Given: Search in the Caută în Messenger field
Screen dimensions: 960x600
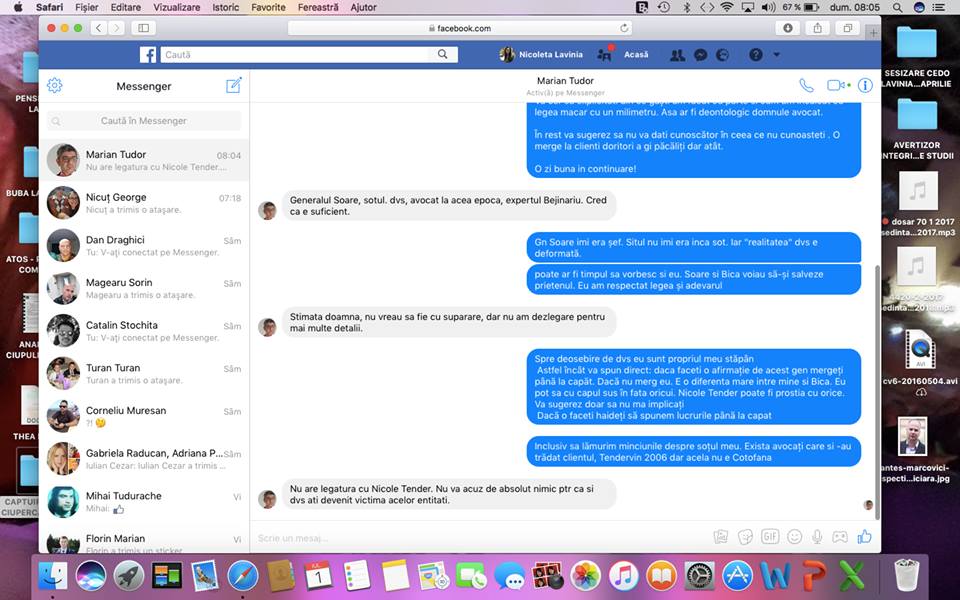Looking at the screenshot, I should [x=144, y=121].
